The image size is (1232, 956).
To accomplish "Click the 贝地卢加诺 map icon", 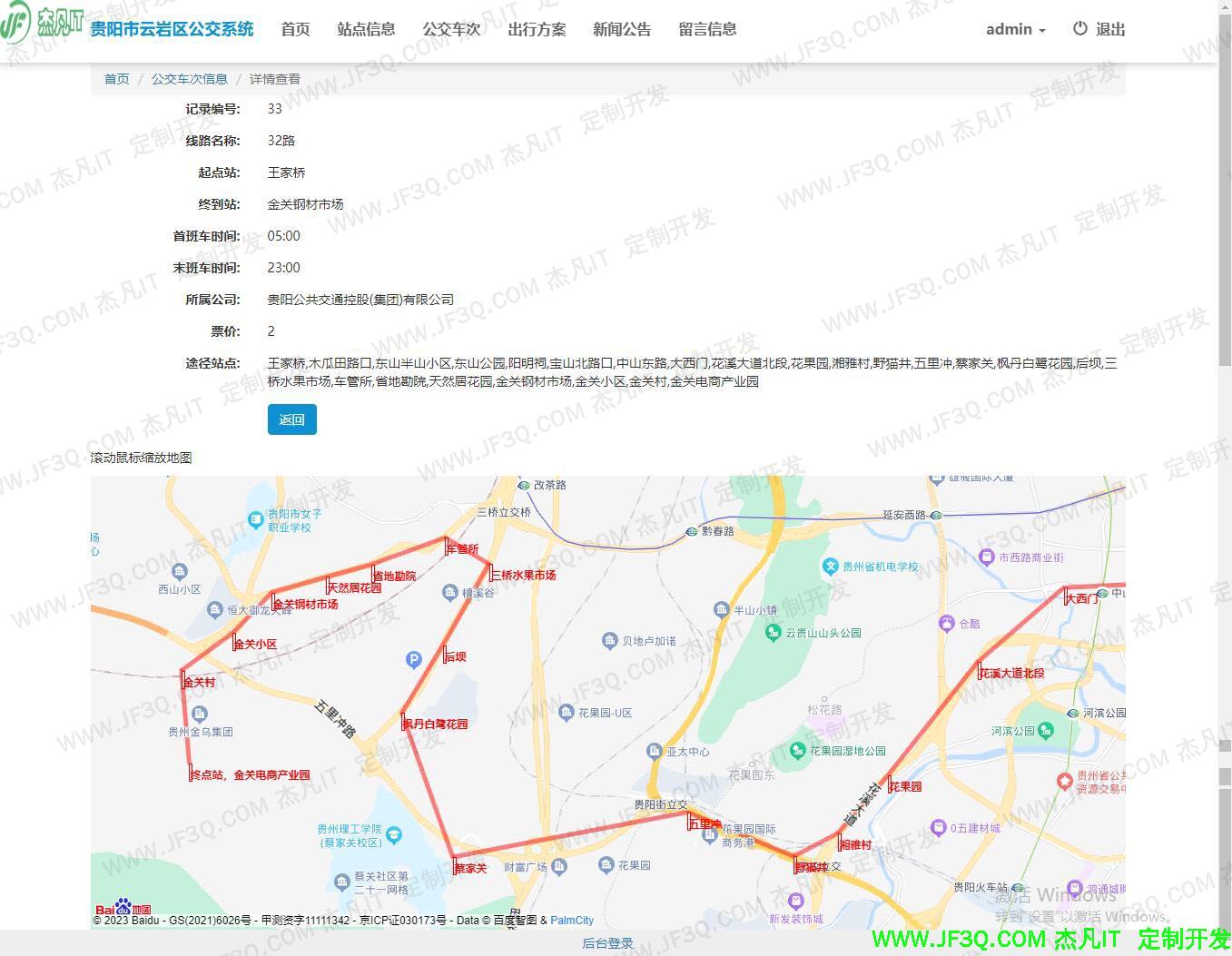I will tap(611, 639).
